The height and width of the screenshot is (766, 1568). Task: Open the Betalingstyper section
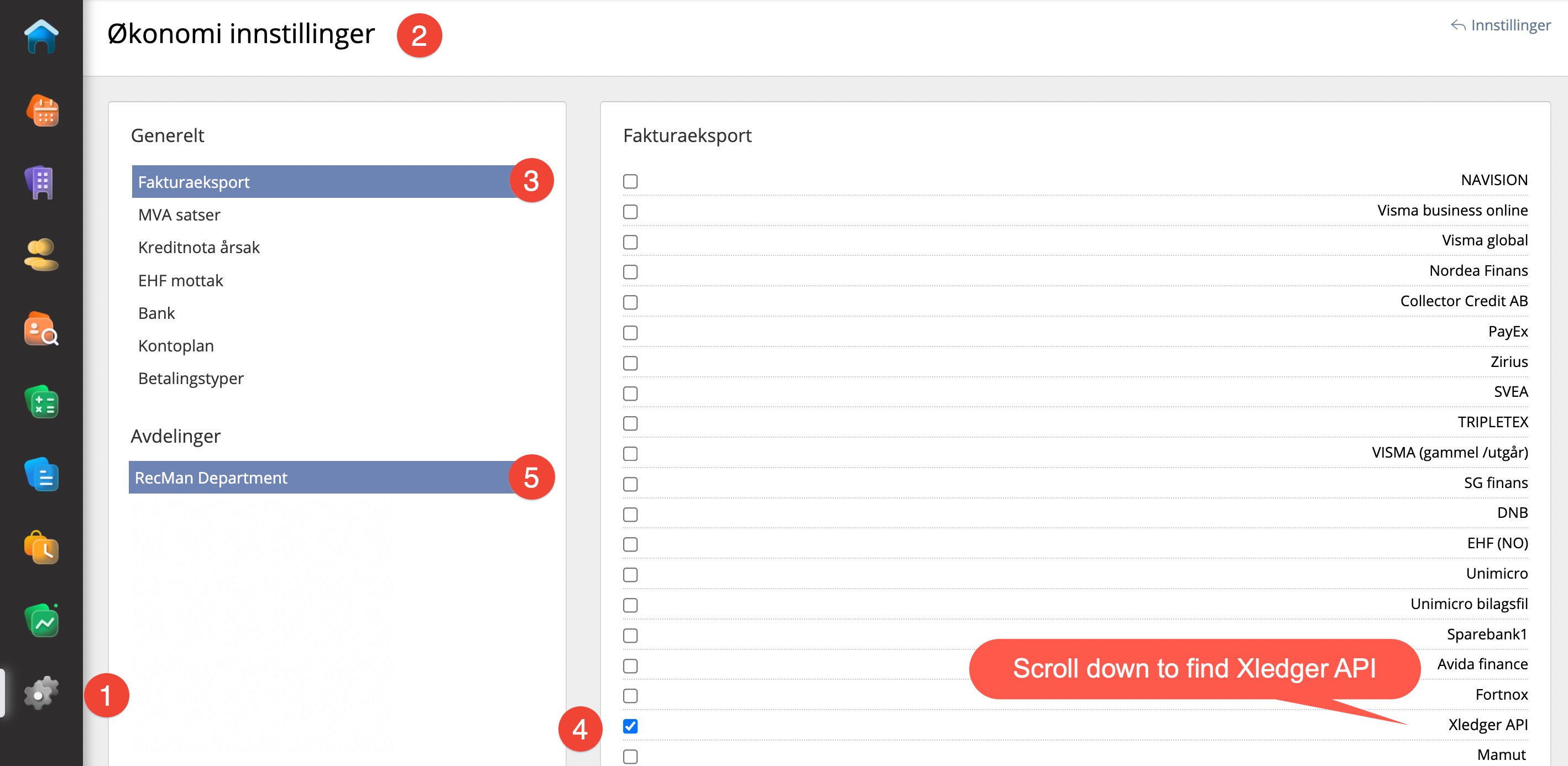point(191,379)
